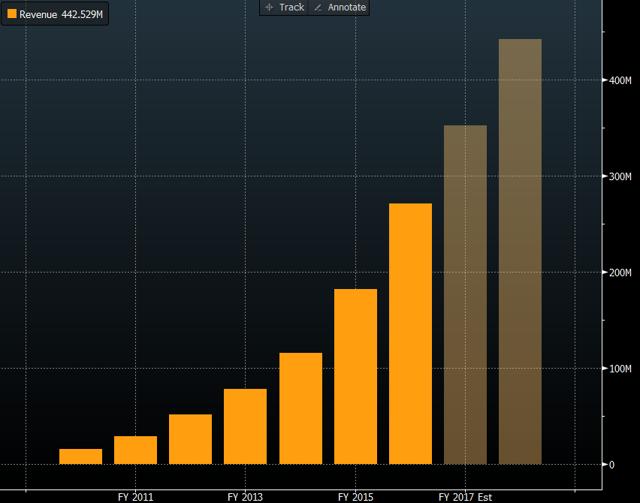
Task: Select the shortest orange bar before FY 2011
Action: tap(80, 456)
